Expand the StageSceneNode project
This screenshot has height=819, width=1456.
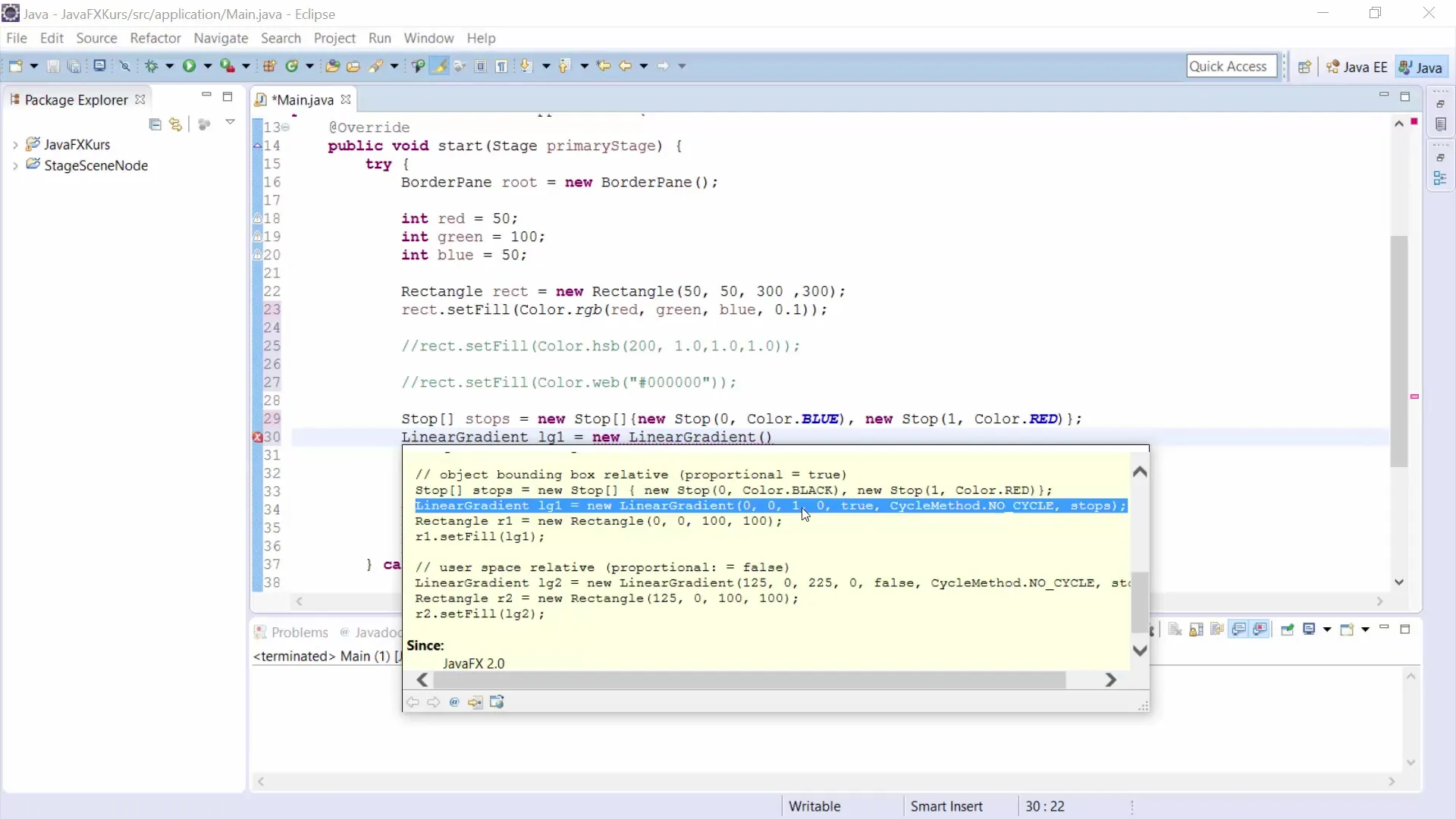tap(15, 165)
